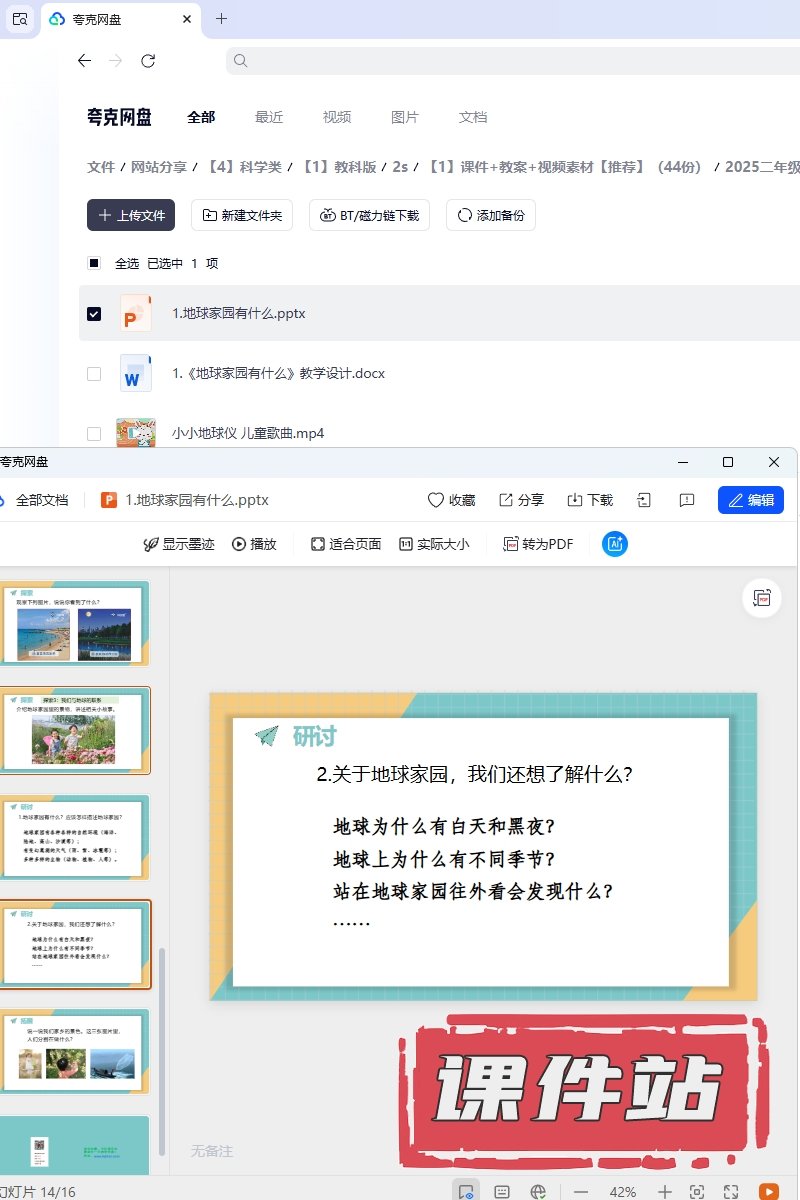Check the 教学设计.docx file checkbox
Screen dimensions: 800x1200
tap(94, 374)
